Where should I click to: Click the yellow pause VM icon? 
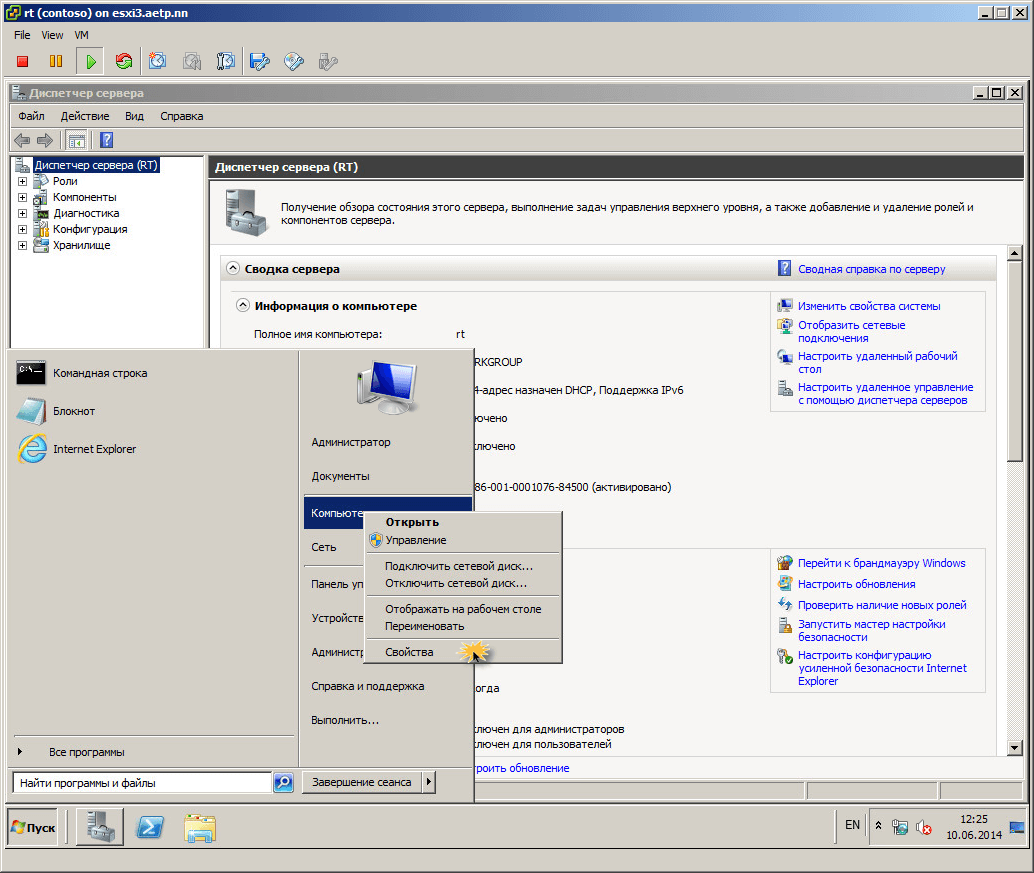pyautogui.click(x=56, y=61)
